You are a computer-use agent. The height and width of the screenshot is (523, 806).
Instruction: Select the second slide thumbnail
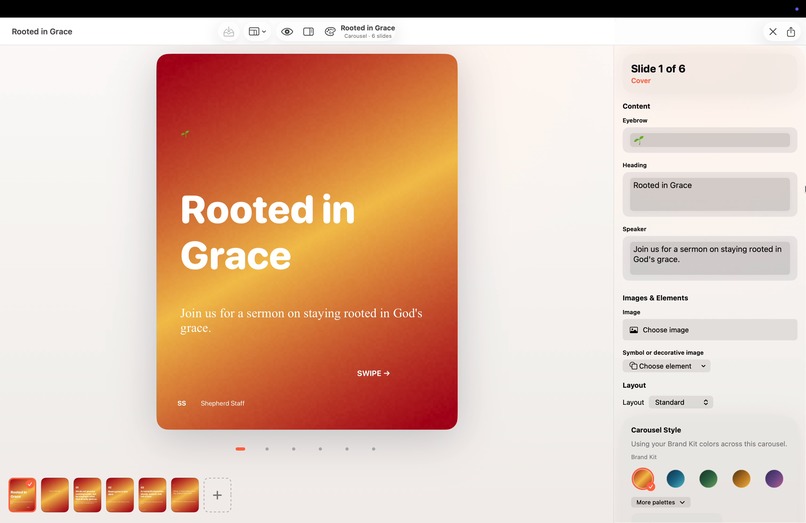pyautogui.click(x=55, y=495)
